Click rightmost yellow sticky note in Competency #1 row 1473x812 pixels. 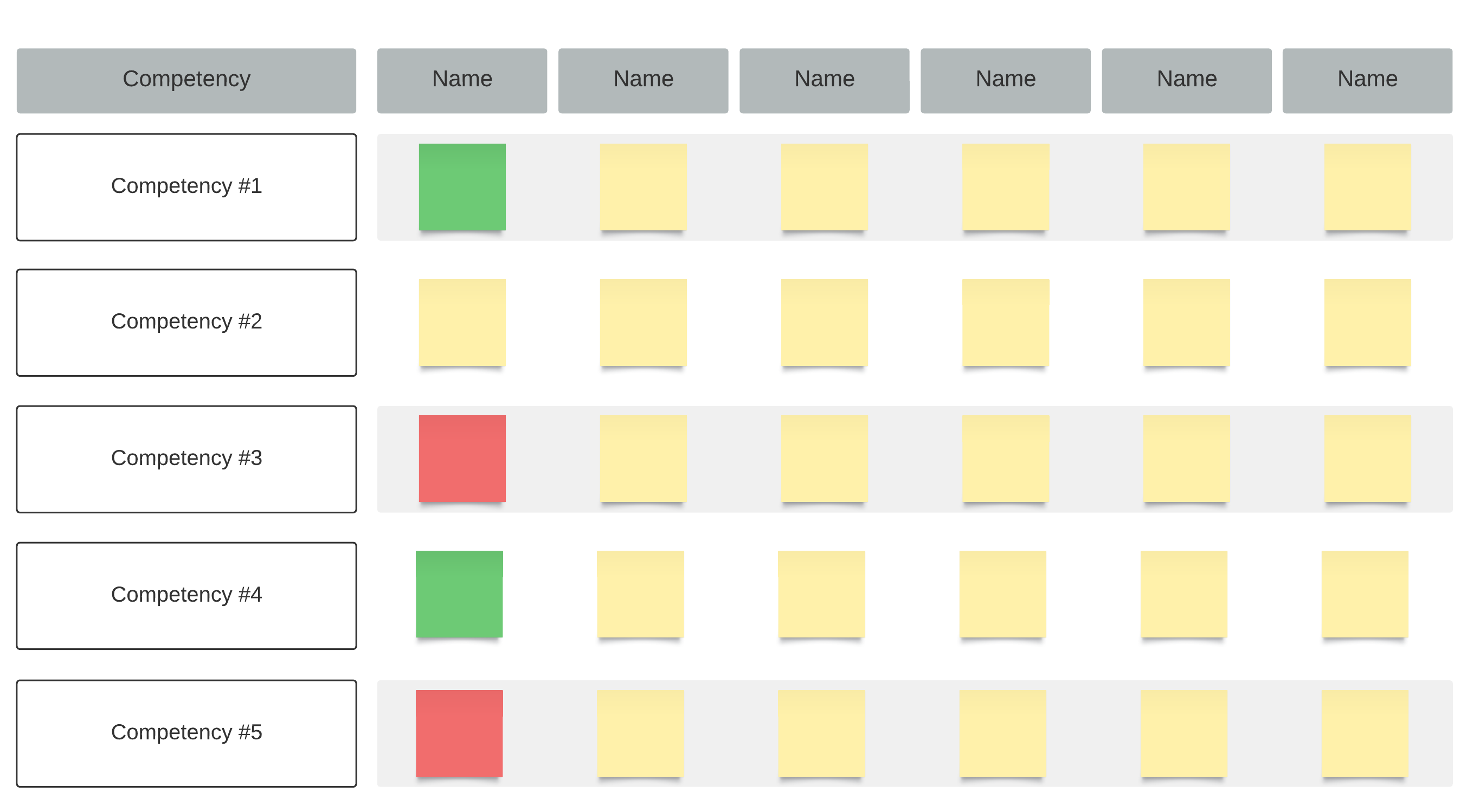point(1367,187)
